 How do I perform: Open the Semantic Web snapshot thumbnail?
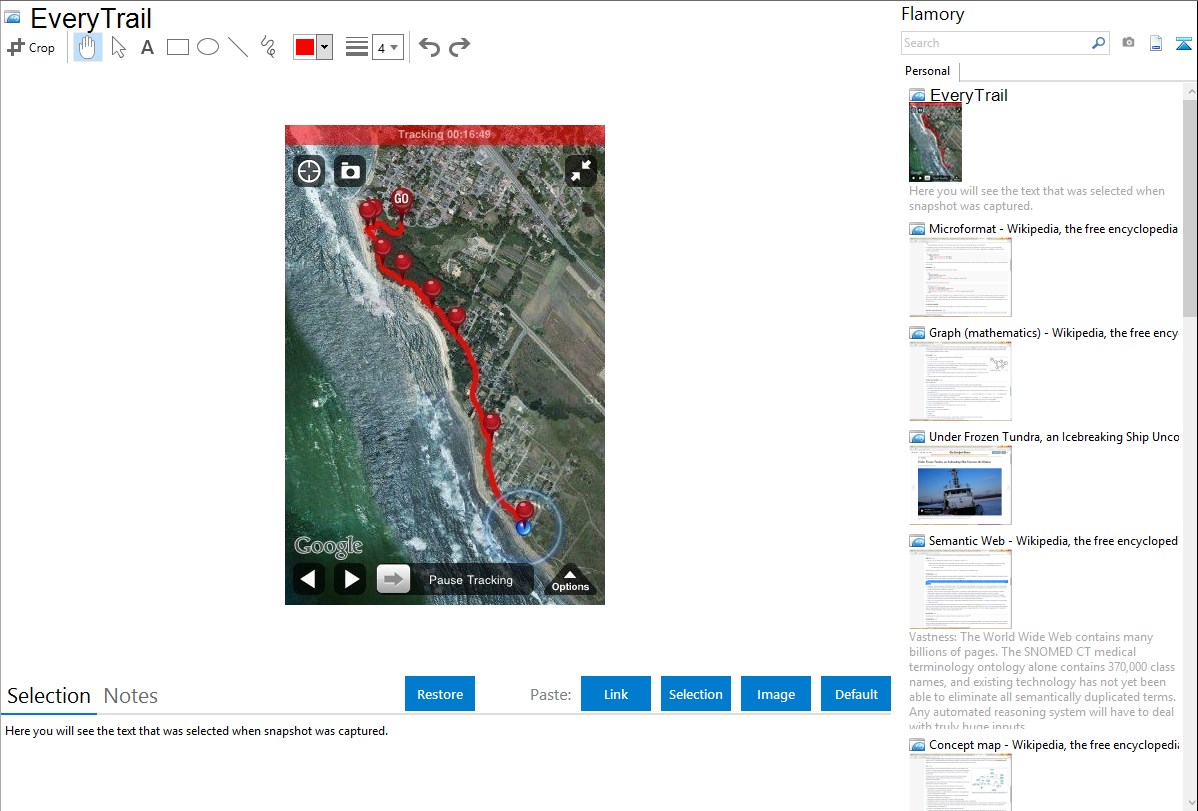[x=960, y=589]
